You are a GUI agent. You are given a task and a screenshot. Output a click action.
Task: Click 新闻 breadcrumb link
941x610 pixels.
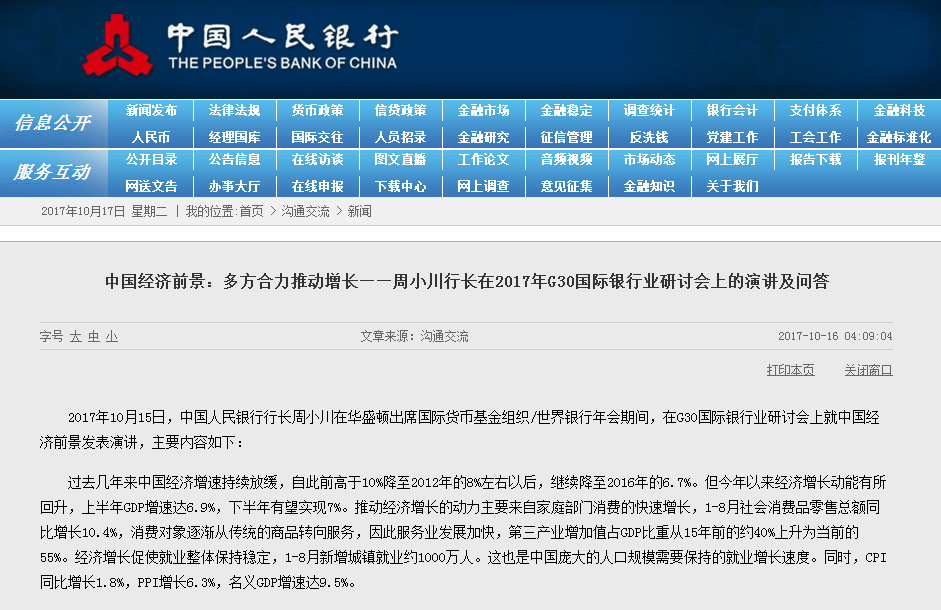coord(359,211)
